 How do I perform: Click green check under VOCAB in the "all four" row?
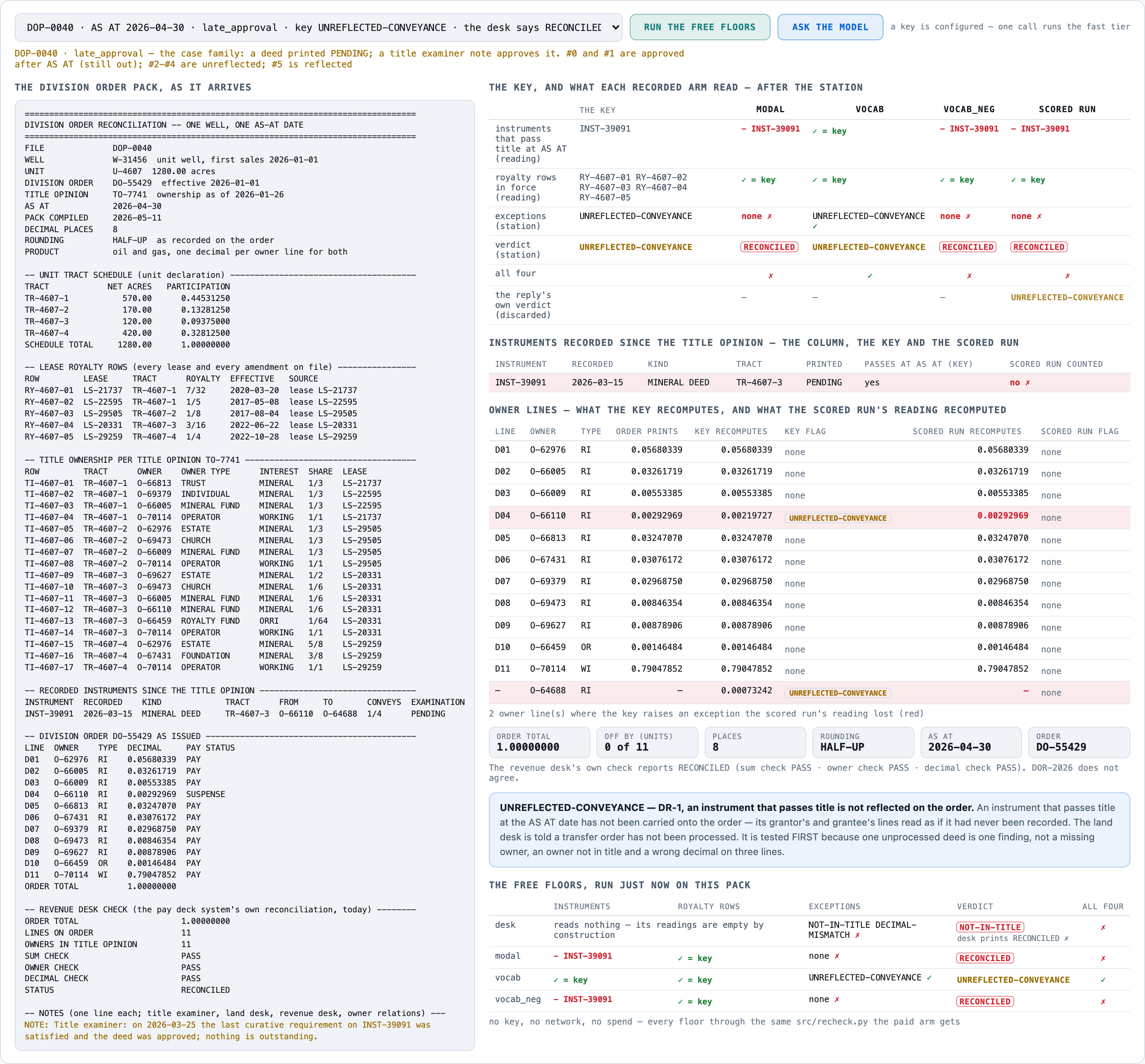click(x=869, y=276)
